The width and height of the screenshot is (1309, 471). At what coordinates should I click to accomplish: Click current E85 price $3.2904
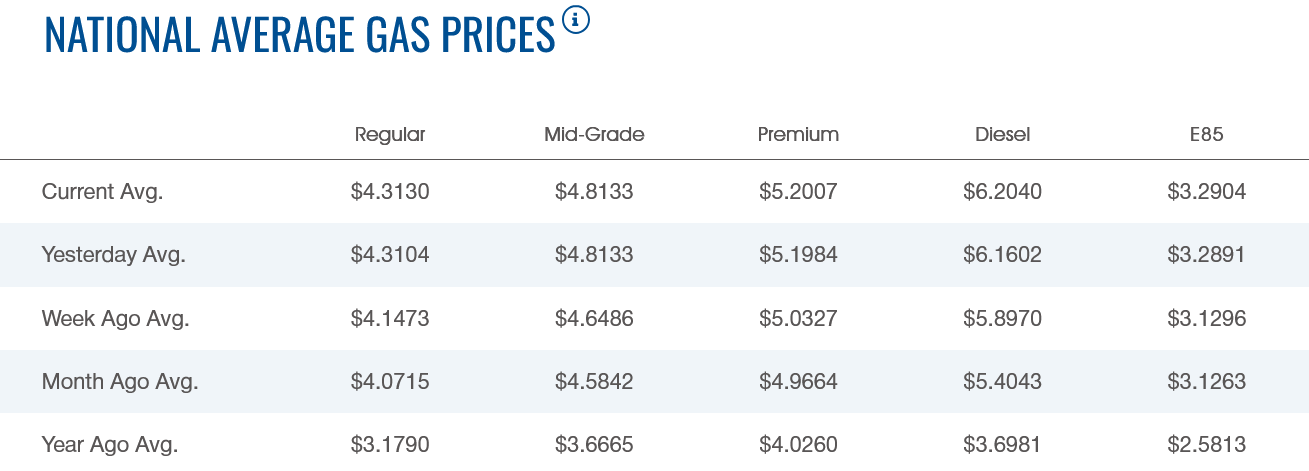(1206, 192)
